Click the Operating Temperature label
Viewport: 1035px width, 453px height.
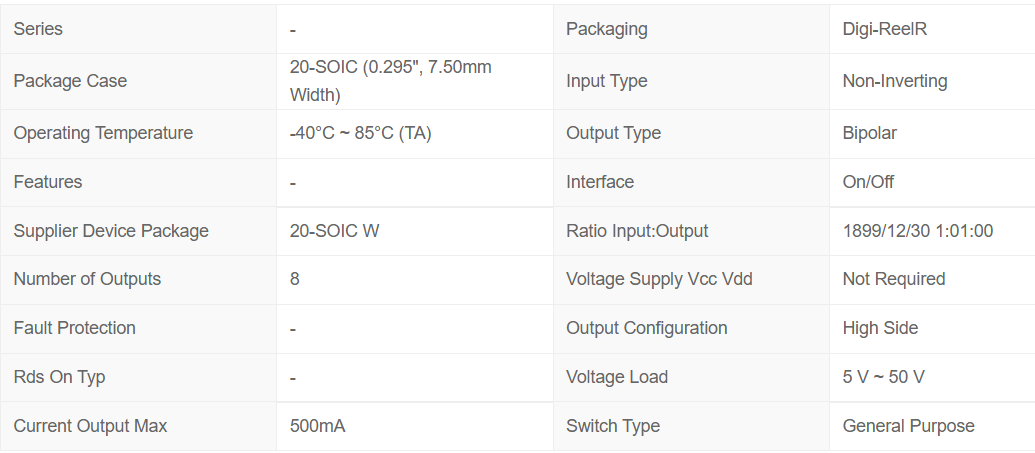click(103, 133)
